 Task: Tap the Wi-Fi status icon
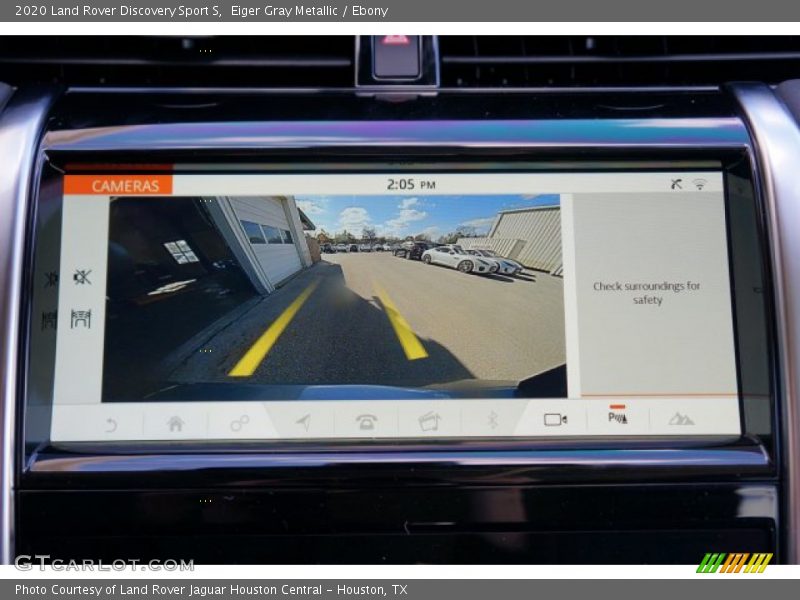coord(700,184)
